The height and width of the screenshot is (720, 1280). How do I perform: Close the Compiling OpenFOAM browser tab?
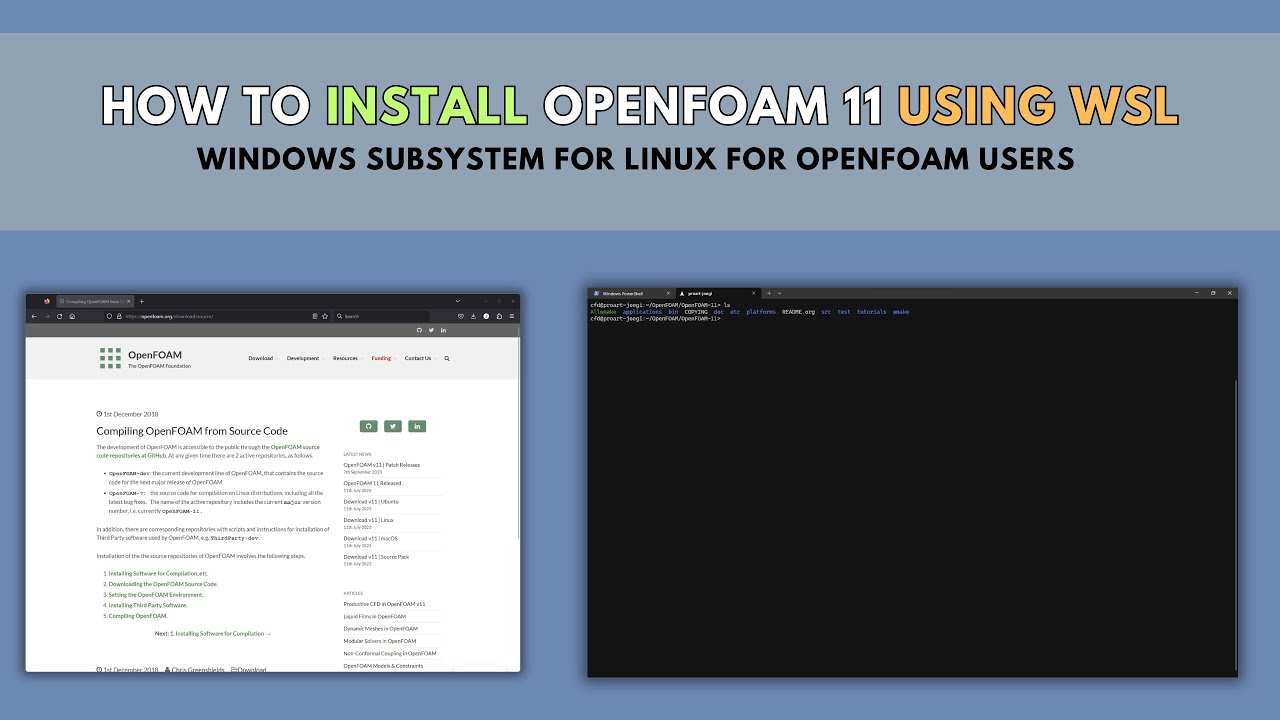pos(128,301)
